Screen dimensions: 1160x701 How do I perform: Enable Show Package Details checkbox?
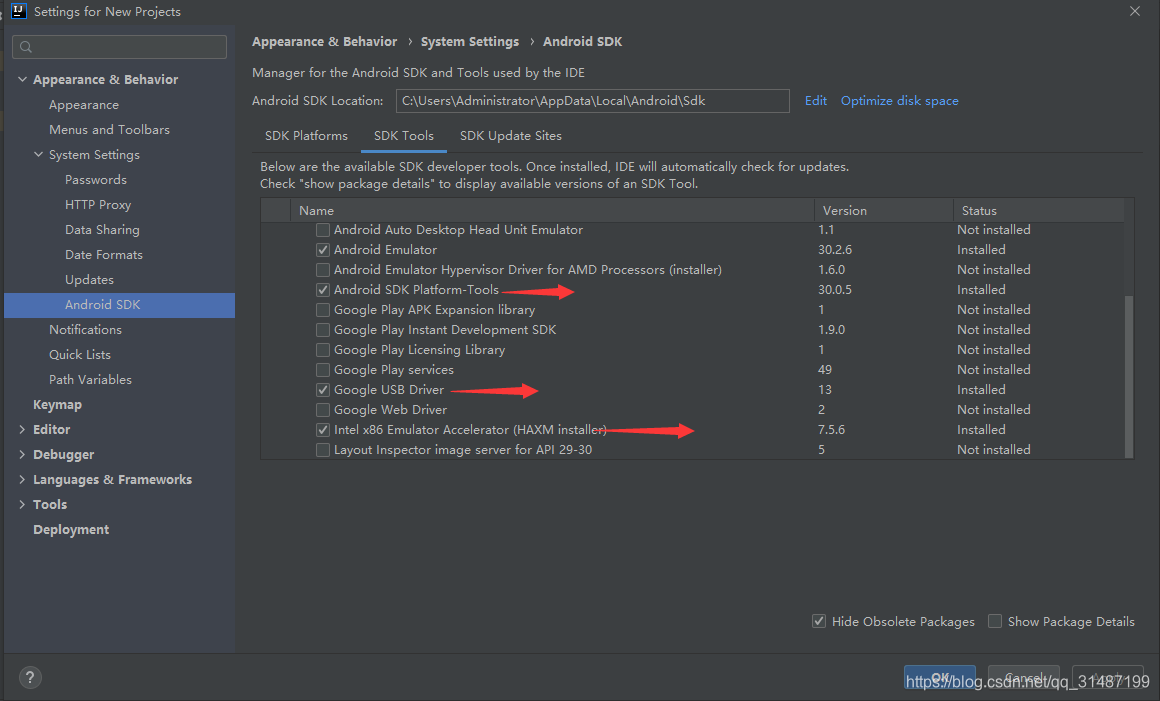[995, 621]
